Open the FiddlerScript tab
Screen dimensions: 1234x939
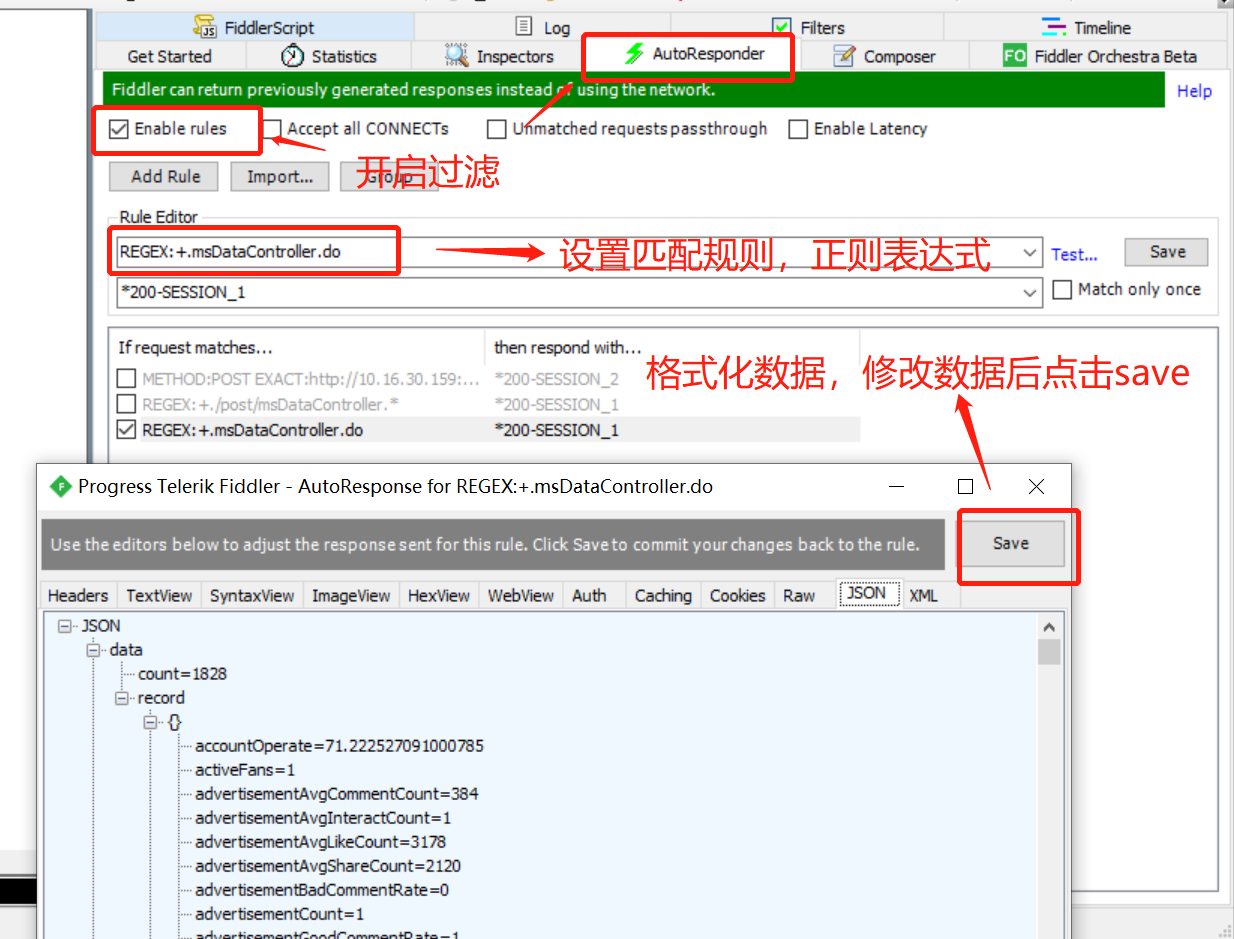pos(254,27)
